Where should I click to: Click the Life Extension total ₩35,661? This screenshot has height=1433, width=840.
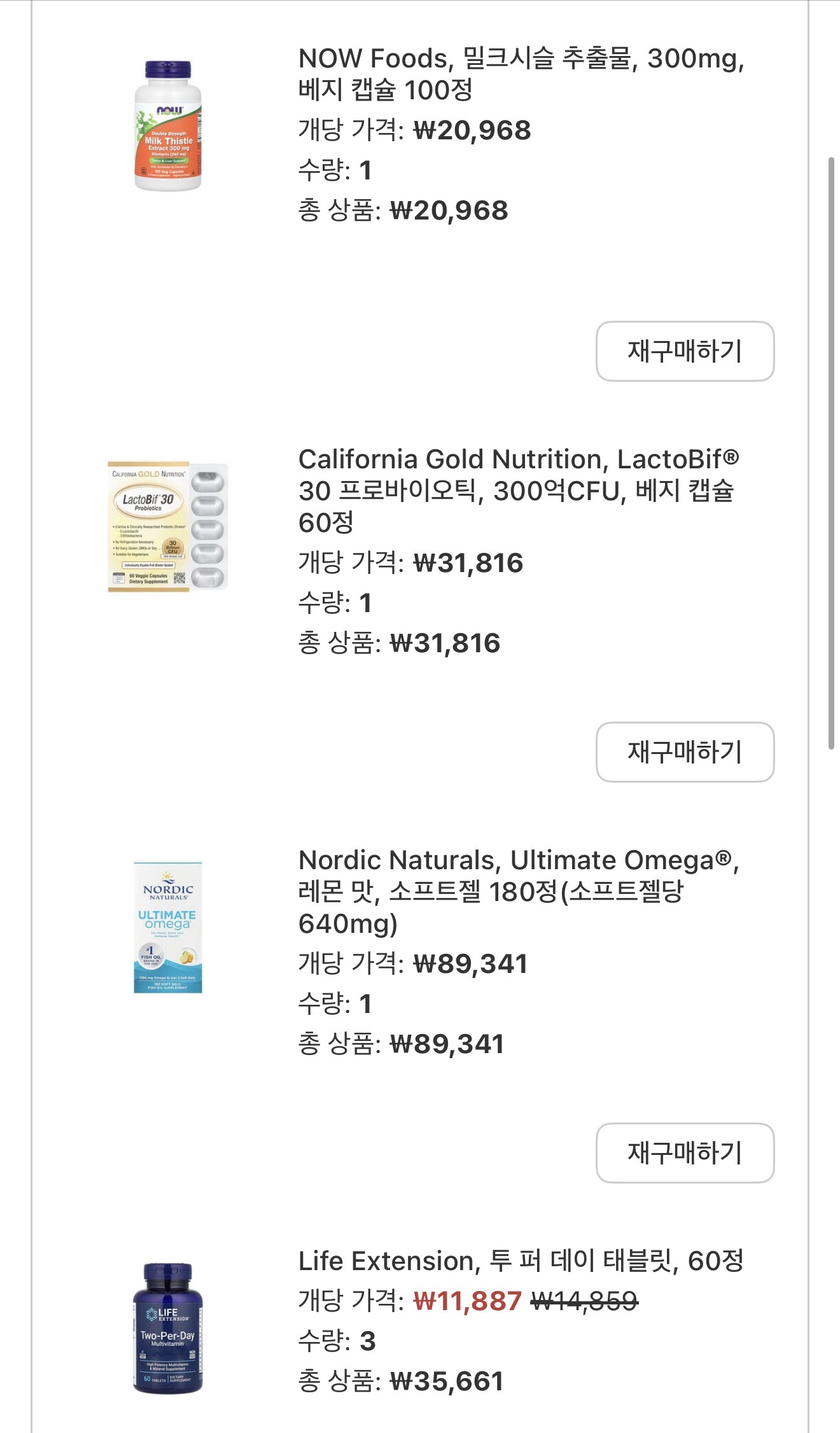tap(446, 1381)
